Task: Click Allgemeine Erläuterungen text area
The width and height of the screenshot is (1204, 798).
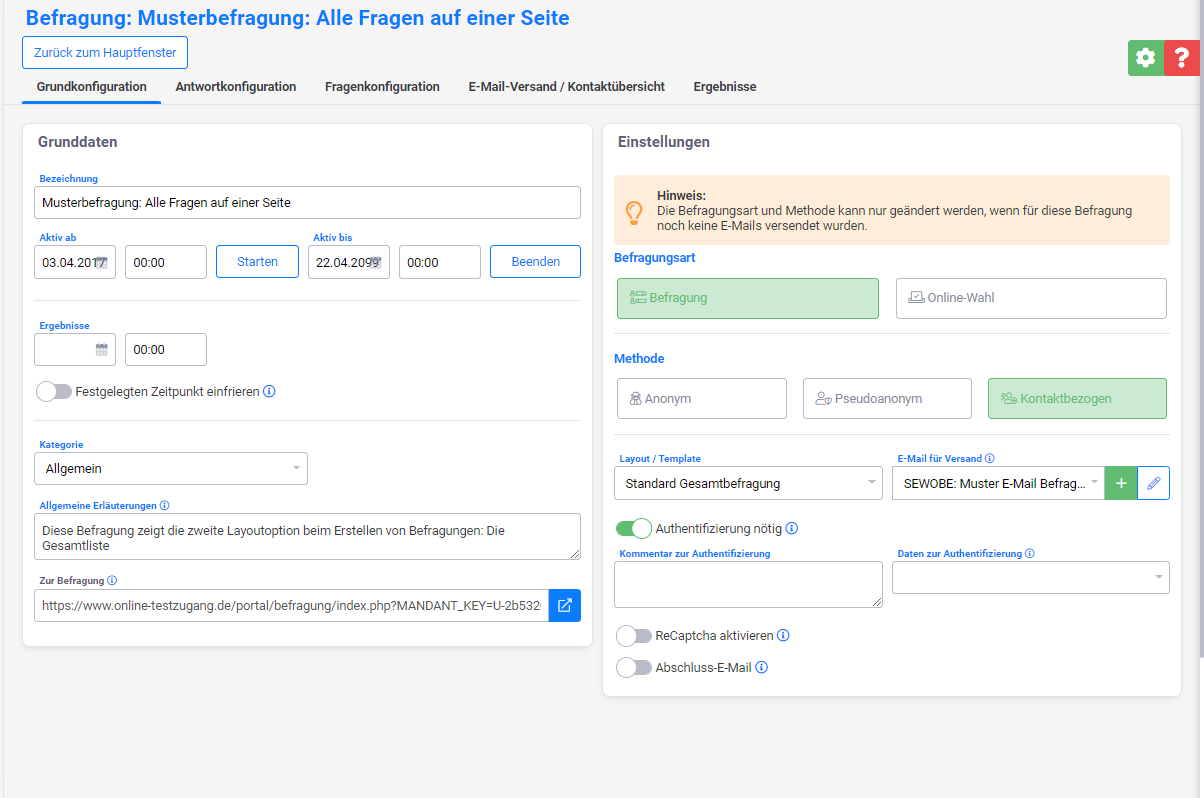Action: [x=307, y=536]
